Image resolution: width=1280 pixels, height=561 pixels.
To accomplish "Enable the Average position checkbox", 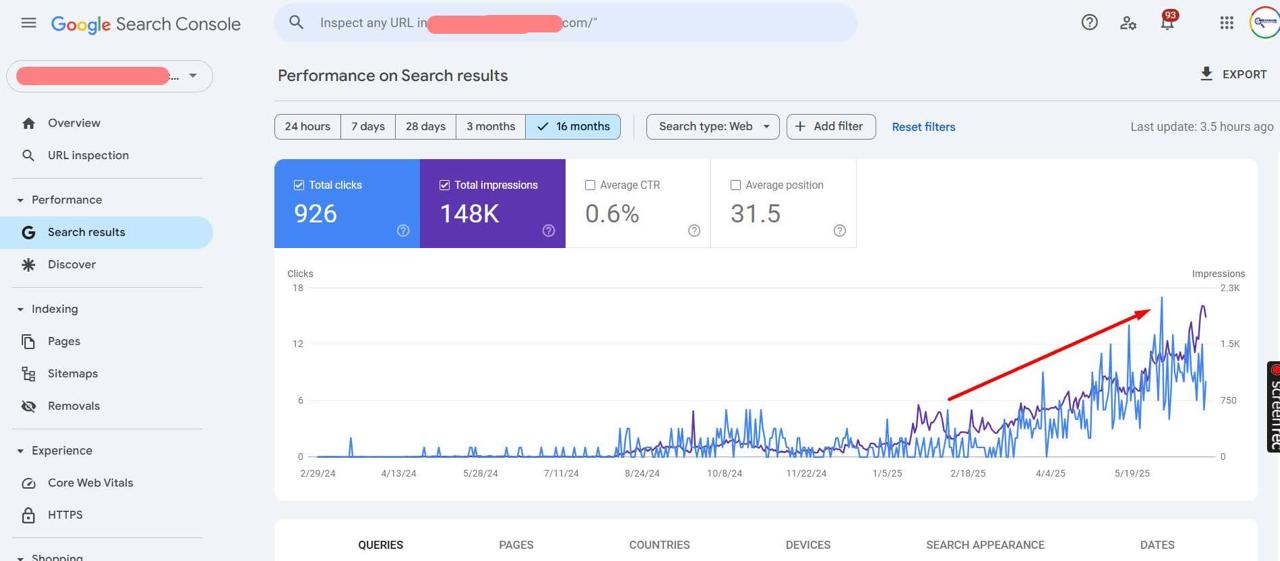I will pos(736,185).
